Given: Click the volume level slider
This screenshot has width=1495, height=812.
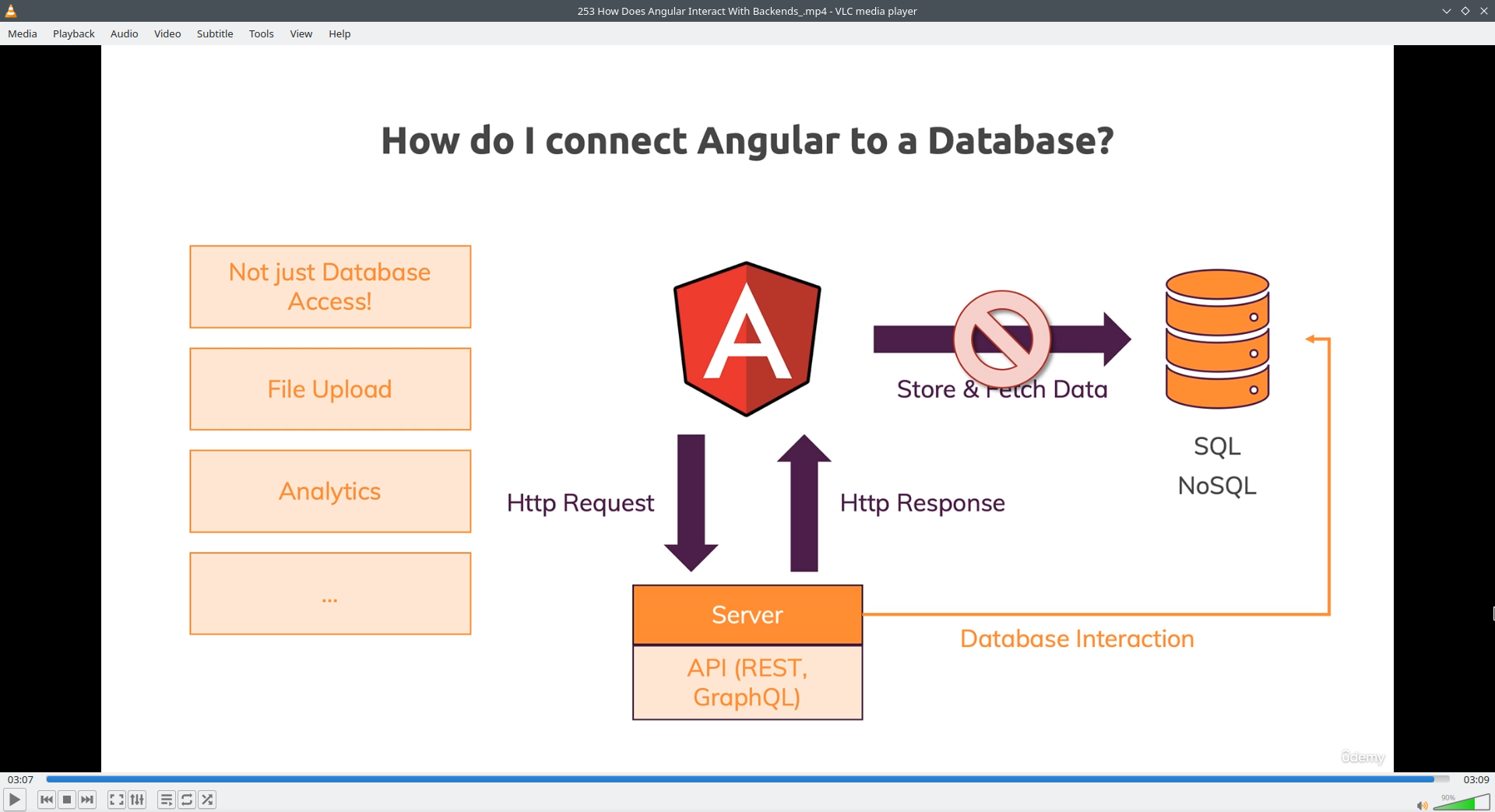Looking at the screenshot, I should point(1462,803).
